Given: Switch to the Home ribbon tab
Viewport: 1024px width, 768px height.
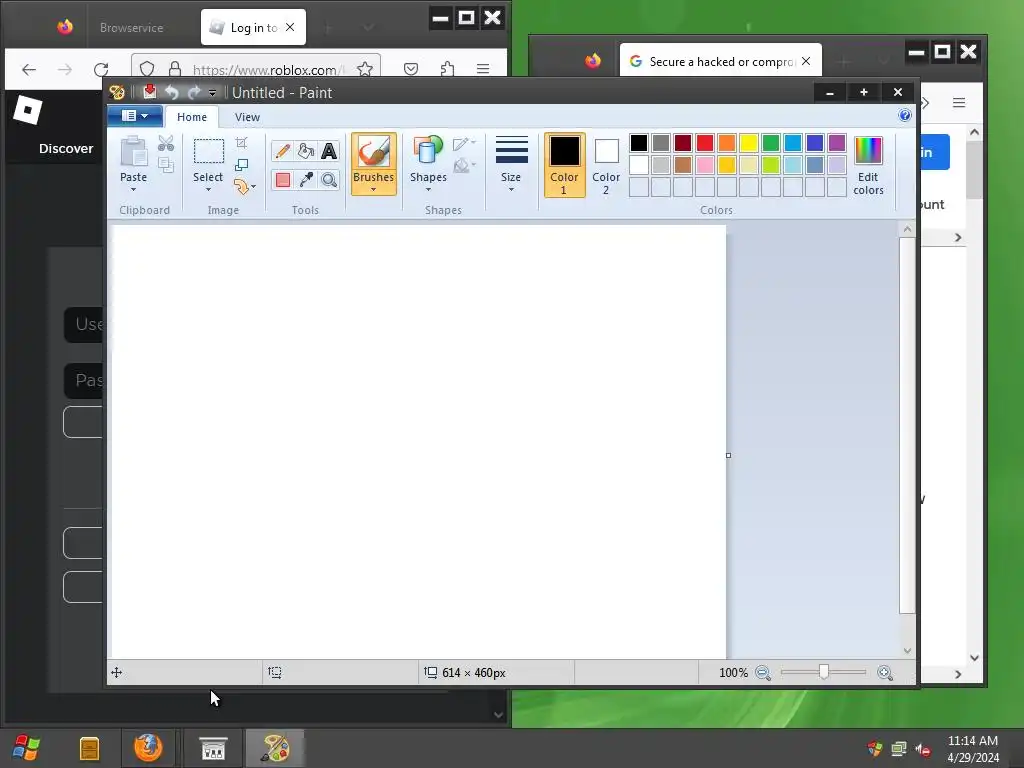Looking at the screenshot, I should click(192, 117).
